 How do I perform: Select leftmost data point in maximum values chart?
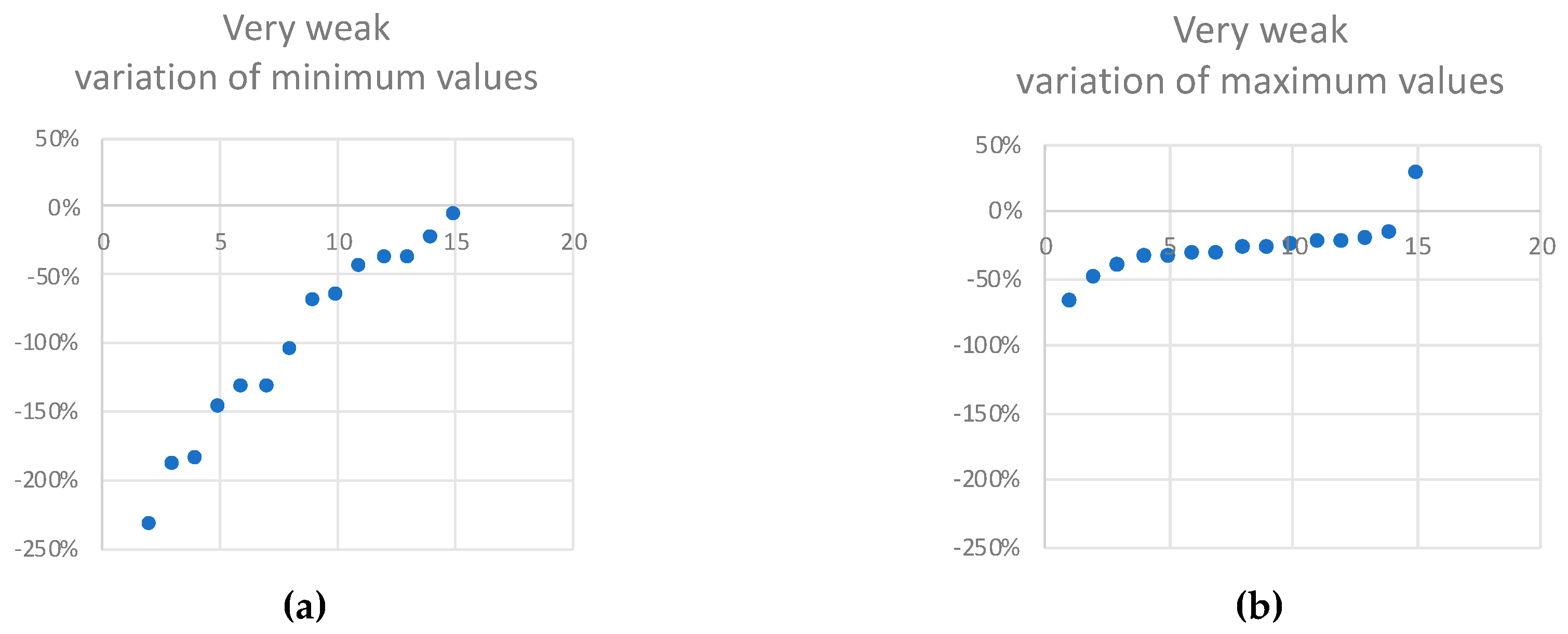pyautogui.click(x=1069, y=300)
